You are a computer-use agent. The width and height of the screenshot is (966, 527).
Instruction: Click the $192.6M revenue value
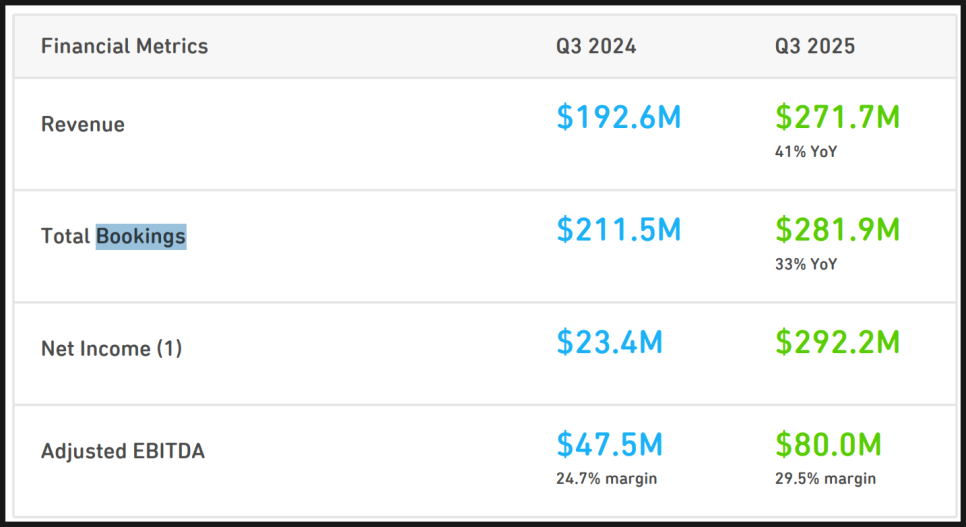pos(618,117)
